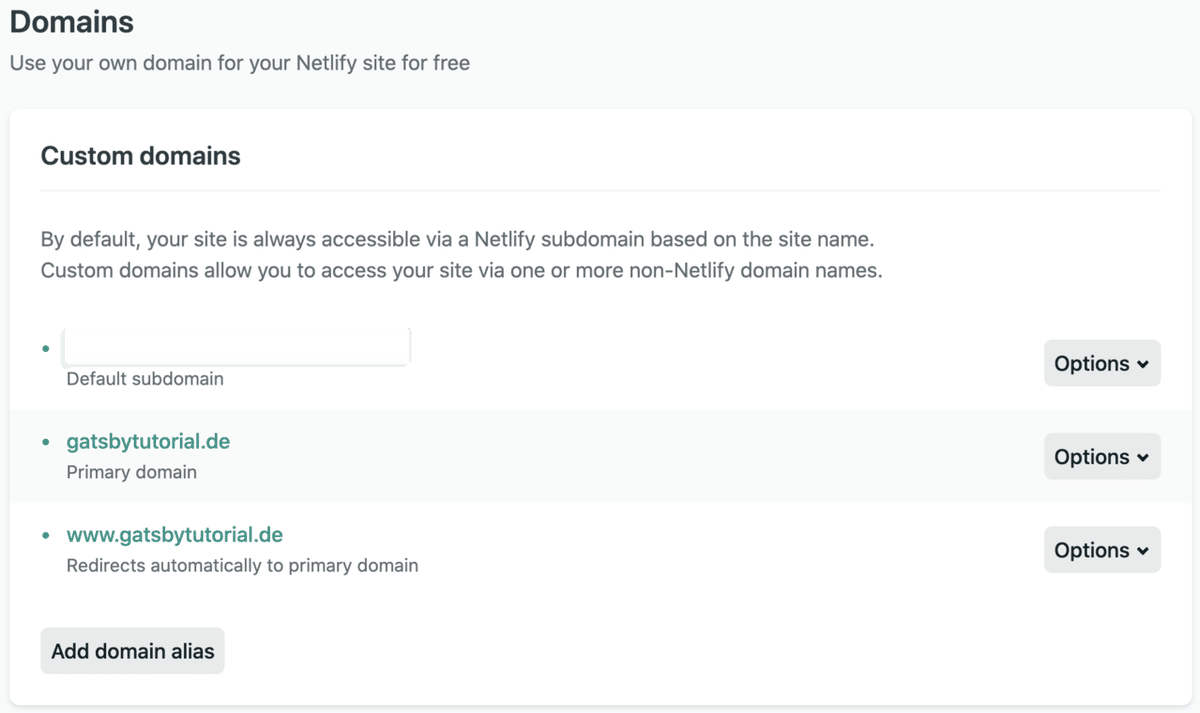This screenshot has height=713, width=1200.
Task: Click the divider under Custom domains heading
Action: pyautogui.click(x=600, y=190)
